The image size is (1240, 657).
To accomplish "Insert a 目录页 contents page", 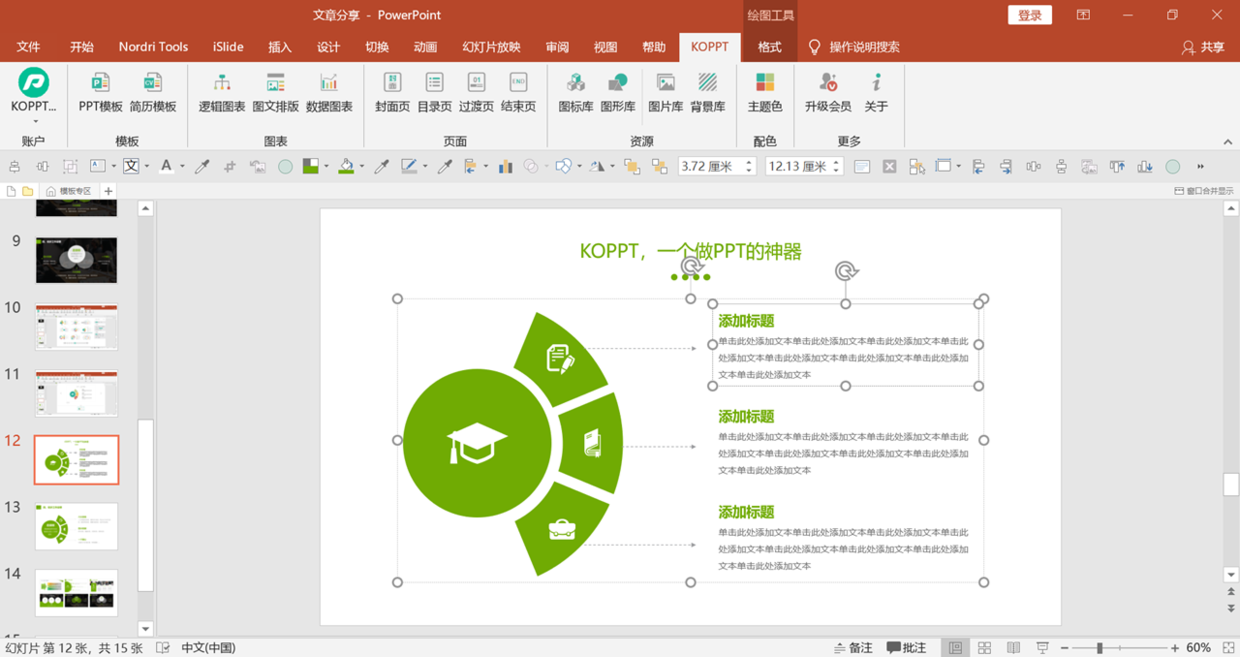I will (434, 94).
